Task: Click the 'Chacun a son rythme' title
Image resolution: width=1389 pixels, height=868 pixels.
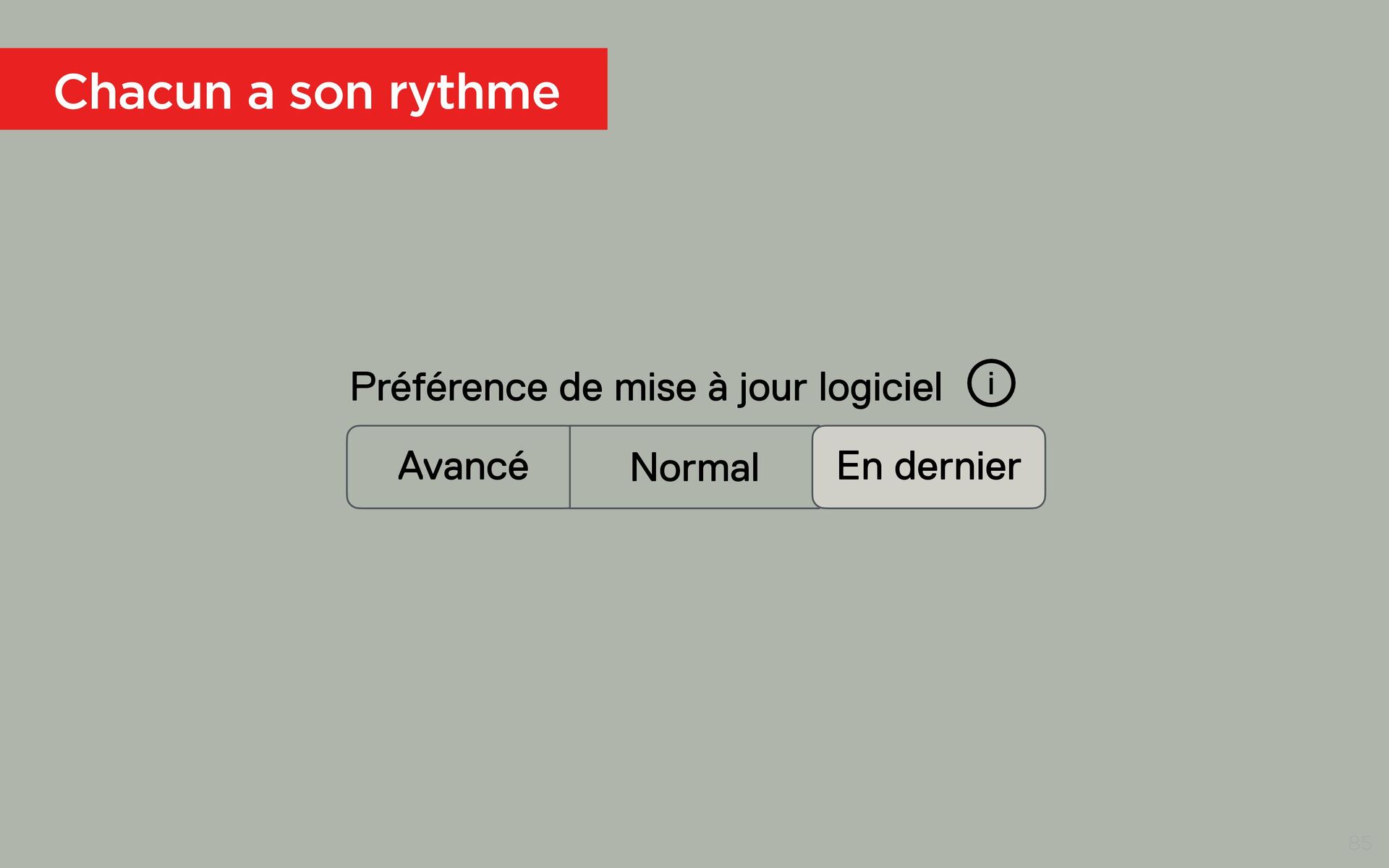Action: pos(307,92)
